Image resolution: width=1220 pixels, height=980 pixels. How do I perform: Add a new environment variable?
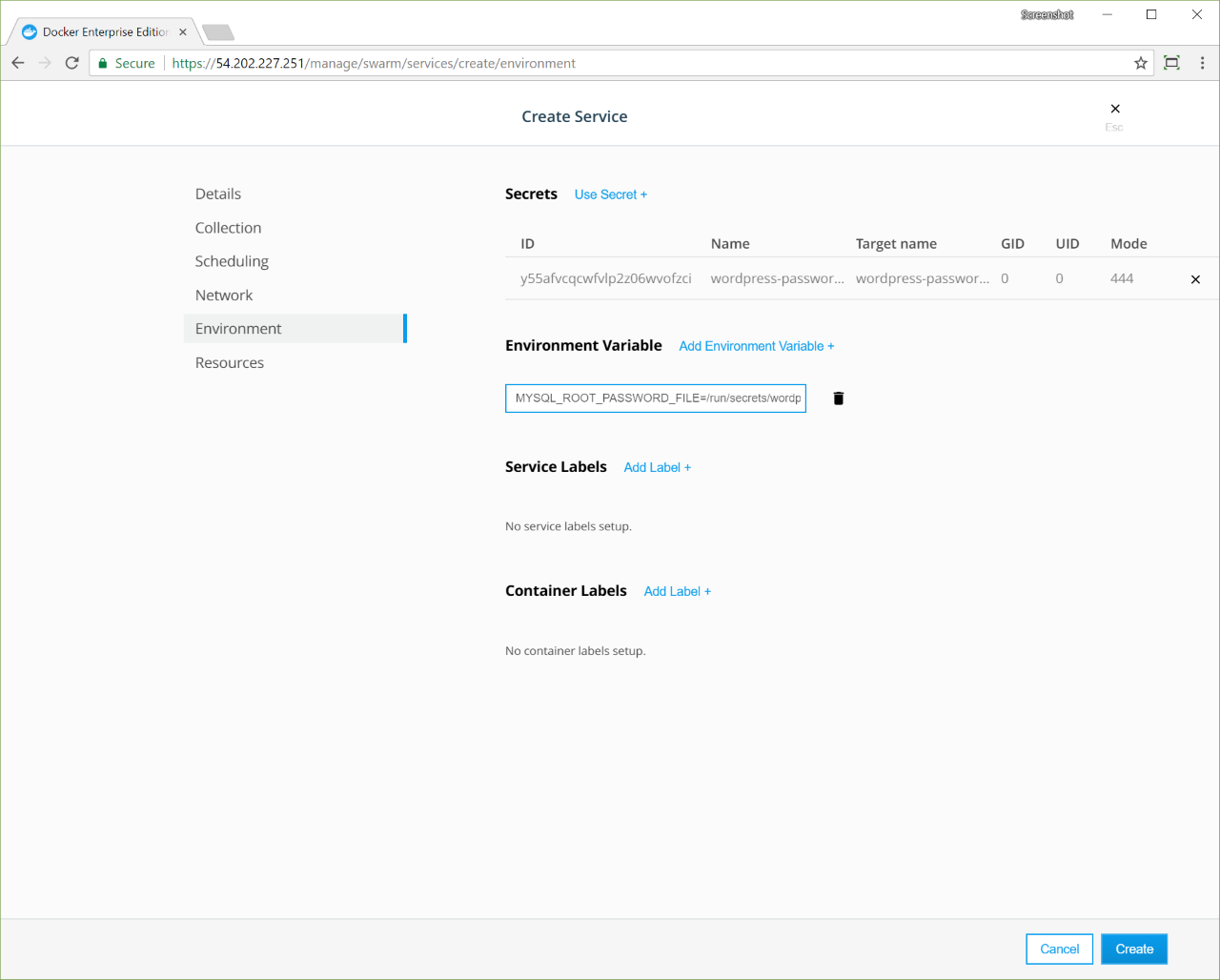pos(756,346)
